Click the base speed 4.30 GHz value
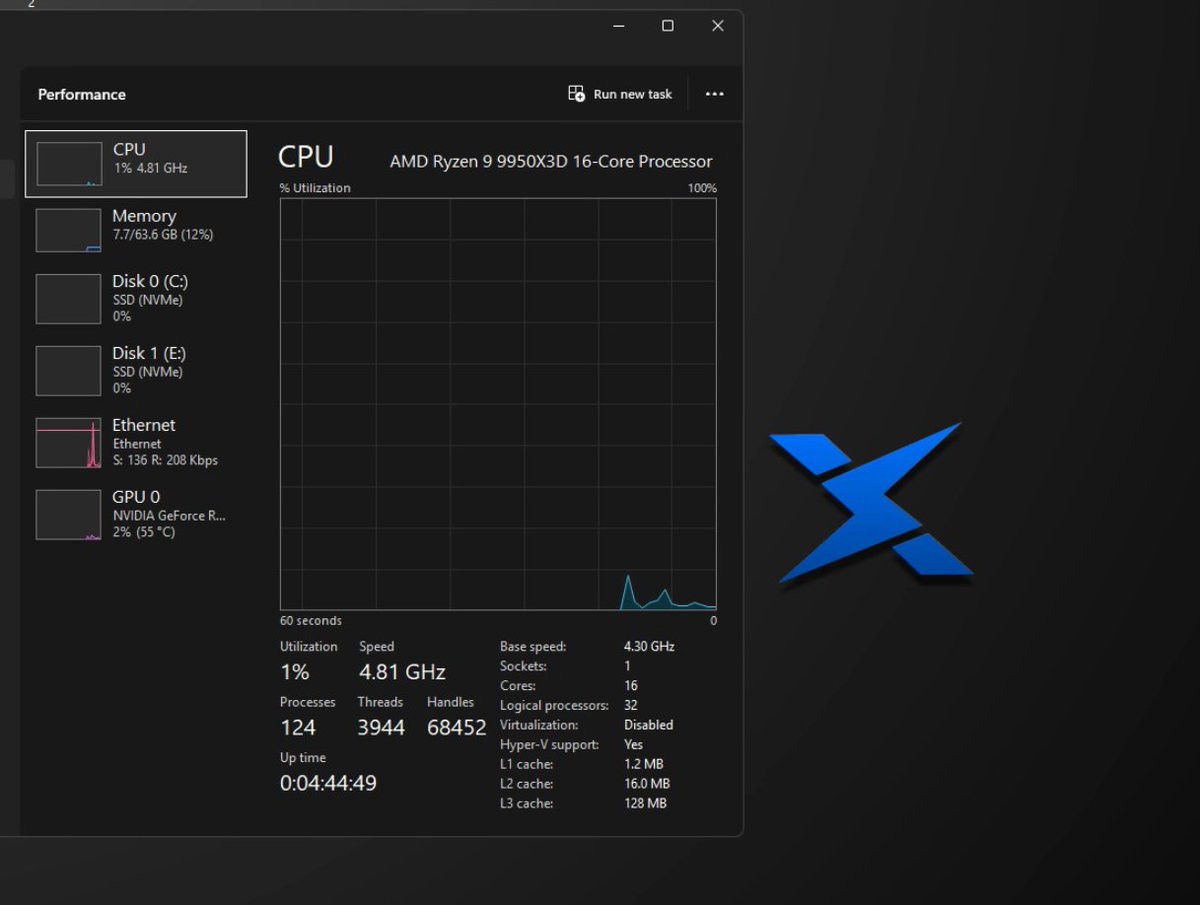This screenshot has width=1200, height=905. (649, 647)
